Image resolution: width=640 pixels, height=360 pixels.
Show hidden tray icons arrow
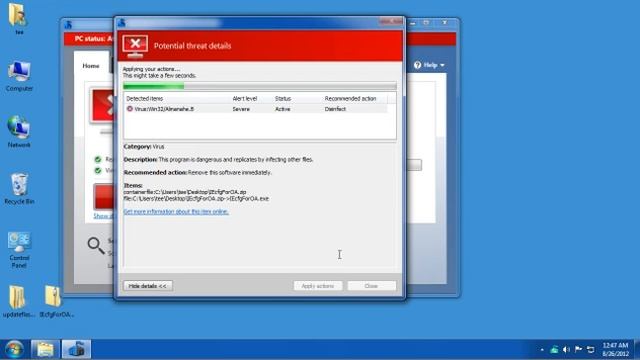click(542, 350)
